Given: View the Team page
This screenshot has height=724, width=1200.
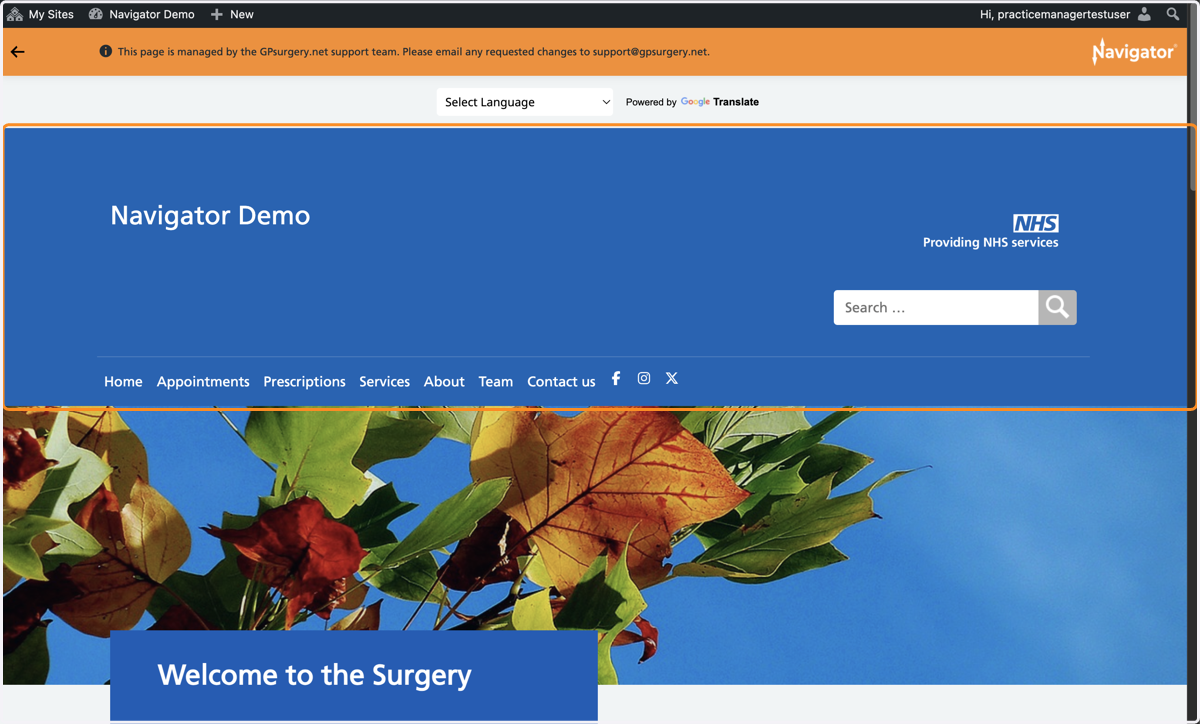Looking at the screenshot, I should tap(495, 381).
